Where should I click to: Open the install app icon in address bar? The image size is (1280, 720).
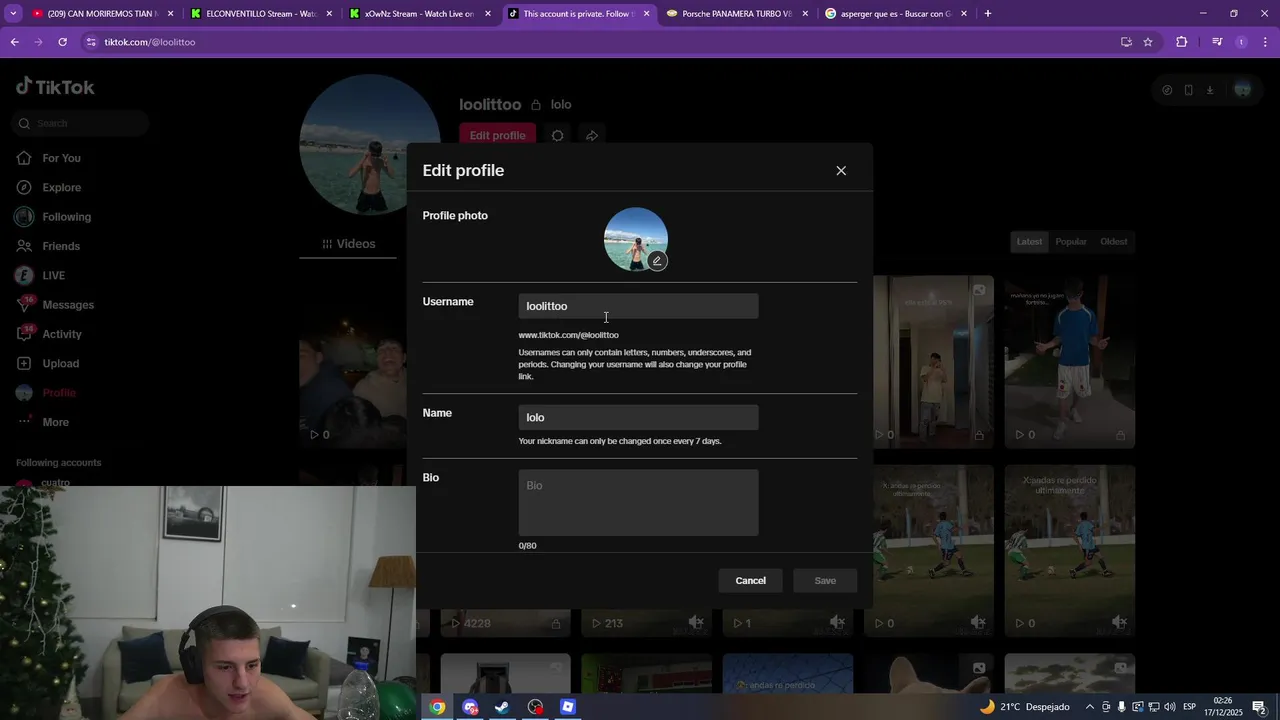pos(1126,42)
